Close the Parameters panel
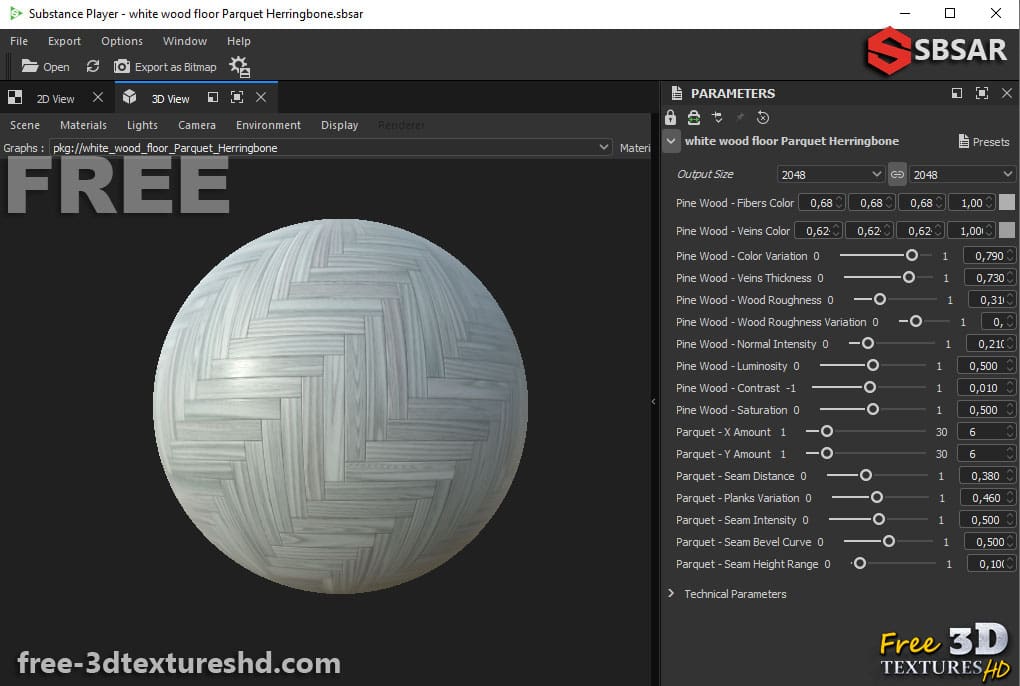 (x=1007, y=93)
